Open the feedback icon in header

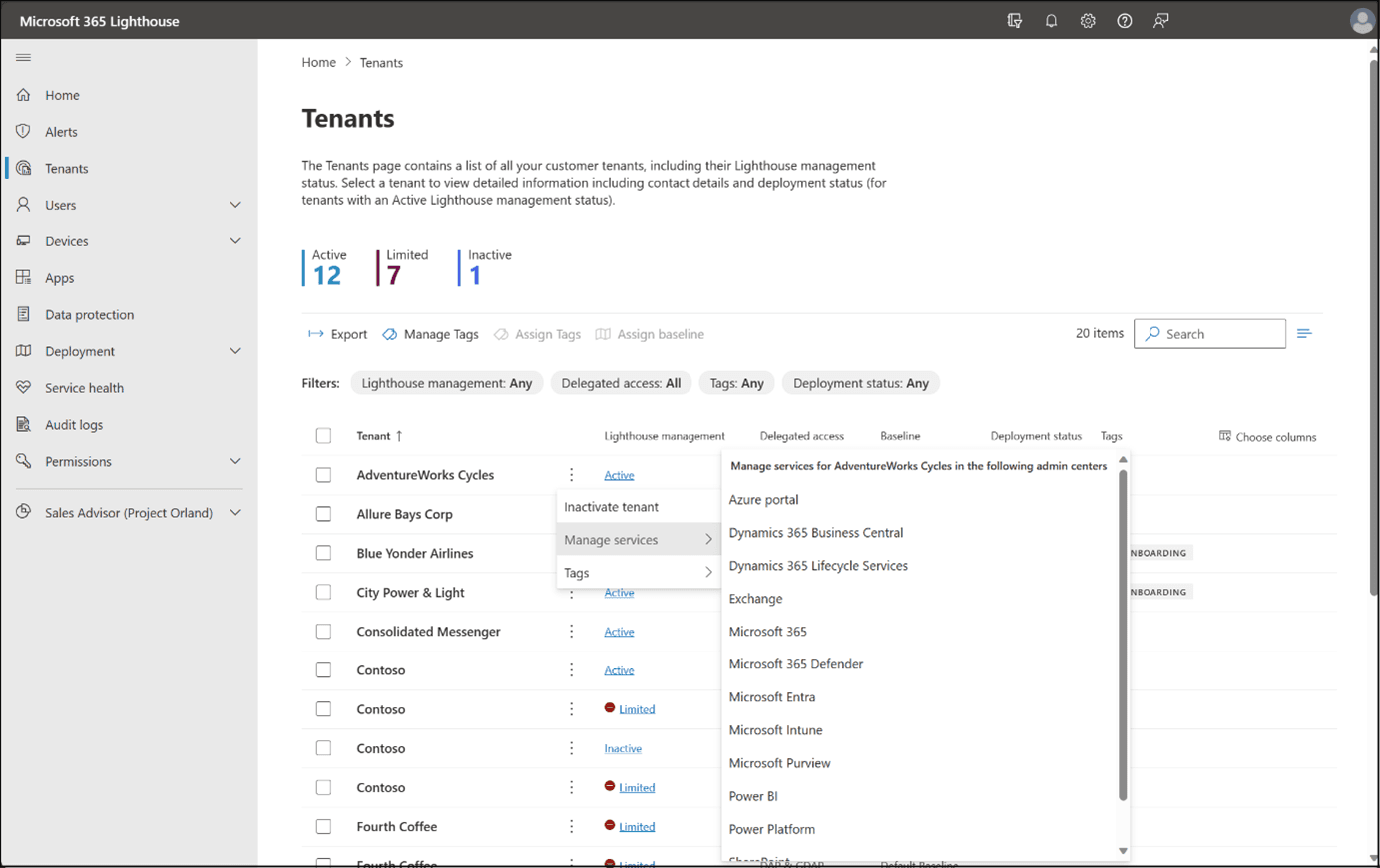click(1160, 21)
